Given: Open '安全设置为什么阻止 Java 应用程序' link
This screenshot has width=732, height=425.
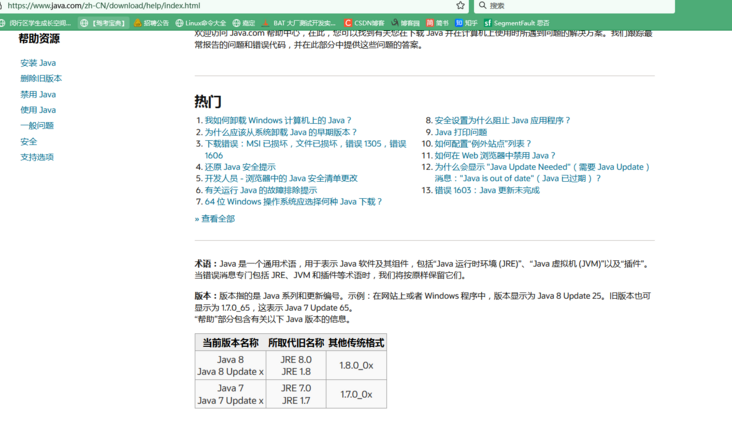Looking at the screenshot, I should [502, 120].
